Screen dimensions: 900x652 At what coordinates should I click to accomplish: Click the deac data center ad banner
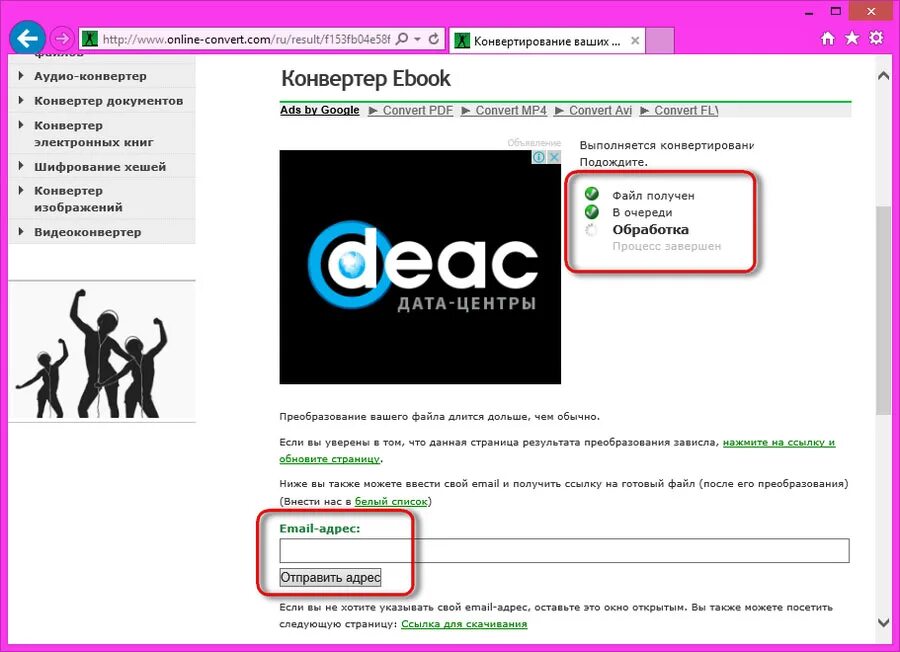point(420,267)
